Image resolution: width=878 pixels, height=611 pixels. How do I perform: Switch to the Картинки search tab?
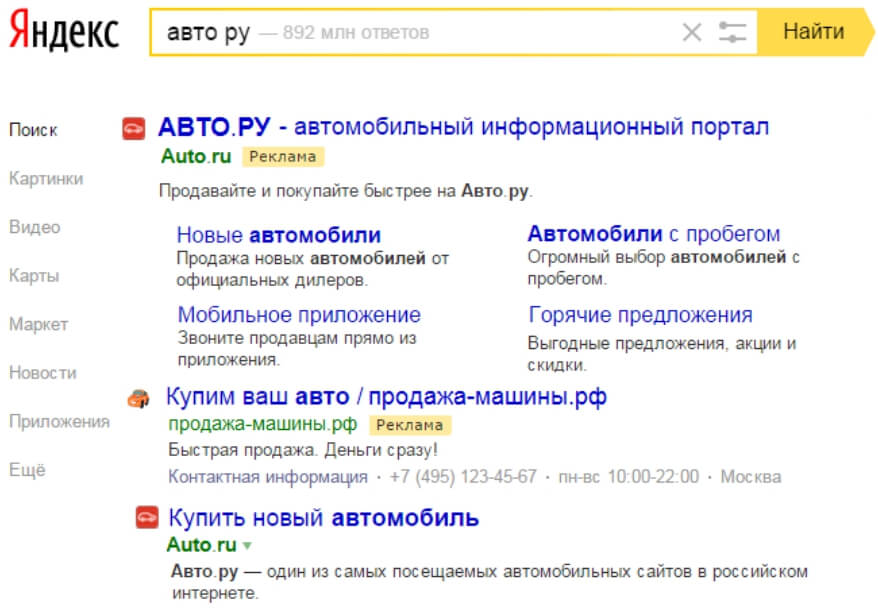(46, 179)
